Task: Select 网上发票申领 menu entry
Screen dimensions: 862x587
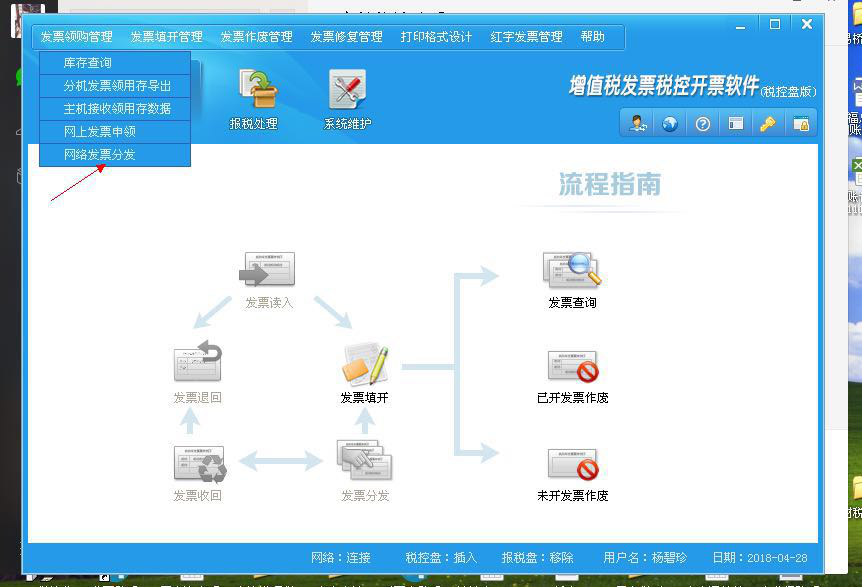Action: [100, 132]
